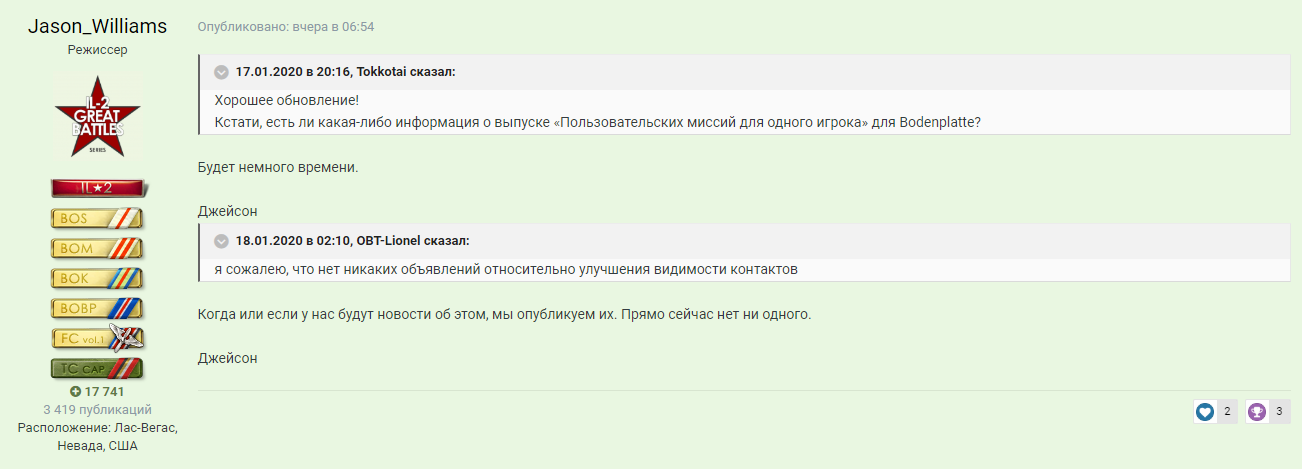The image size is (1302, 469).
Task: Click the FC vol.1 badge
Action: point(97,339)
